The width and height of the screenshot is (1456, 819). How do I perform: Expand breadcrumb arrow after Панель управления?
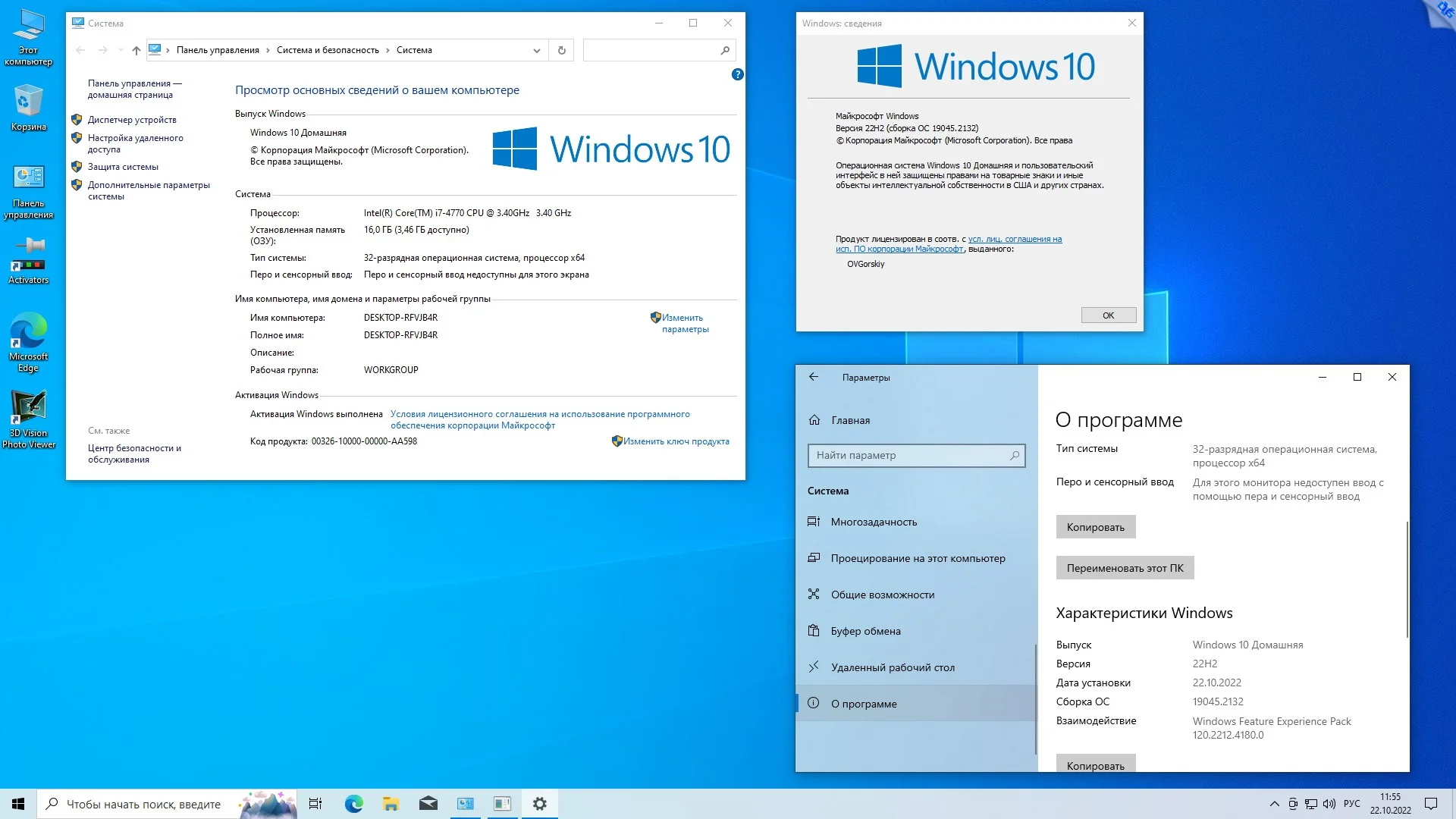(x=267, y=51)
